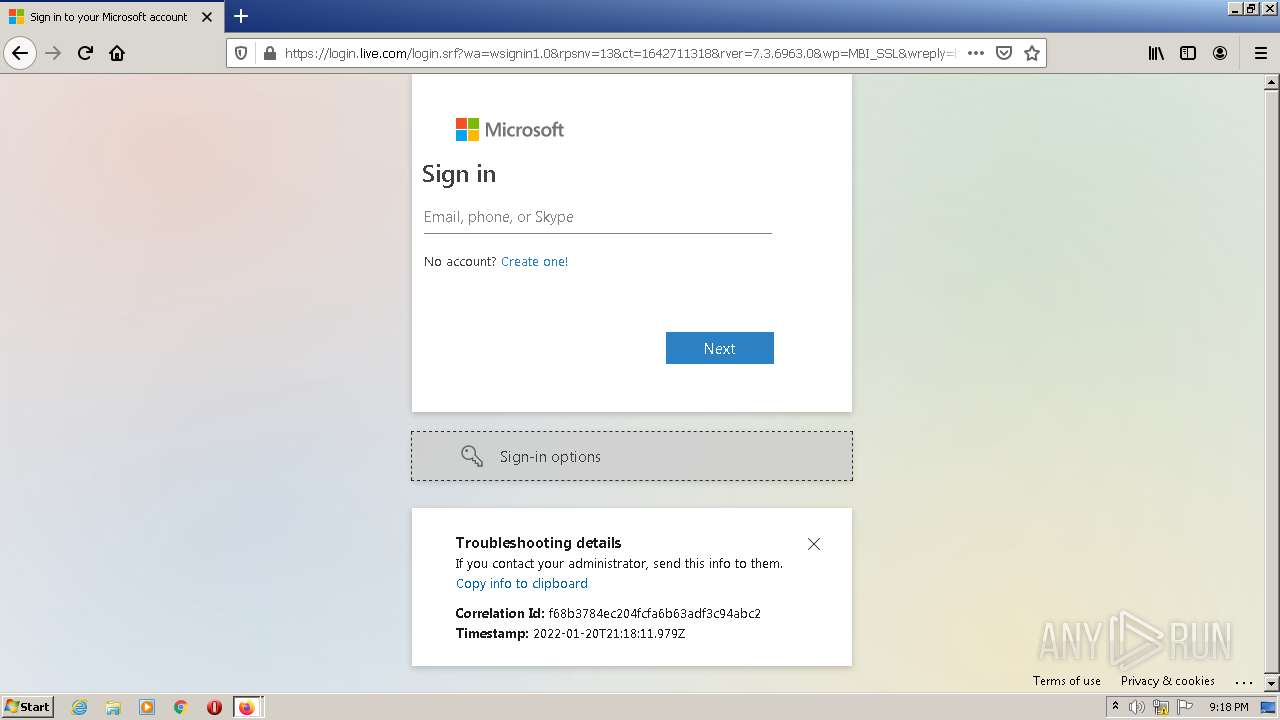The image size is (1280, 720).
Task: Click the Microsoft logo
Action: 510,129
